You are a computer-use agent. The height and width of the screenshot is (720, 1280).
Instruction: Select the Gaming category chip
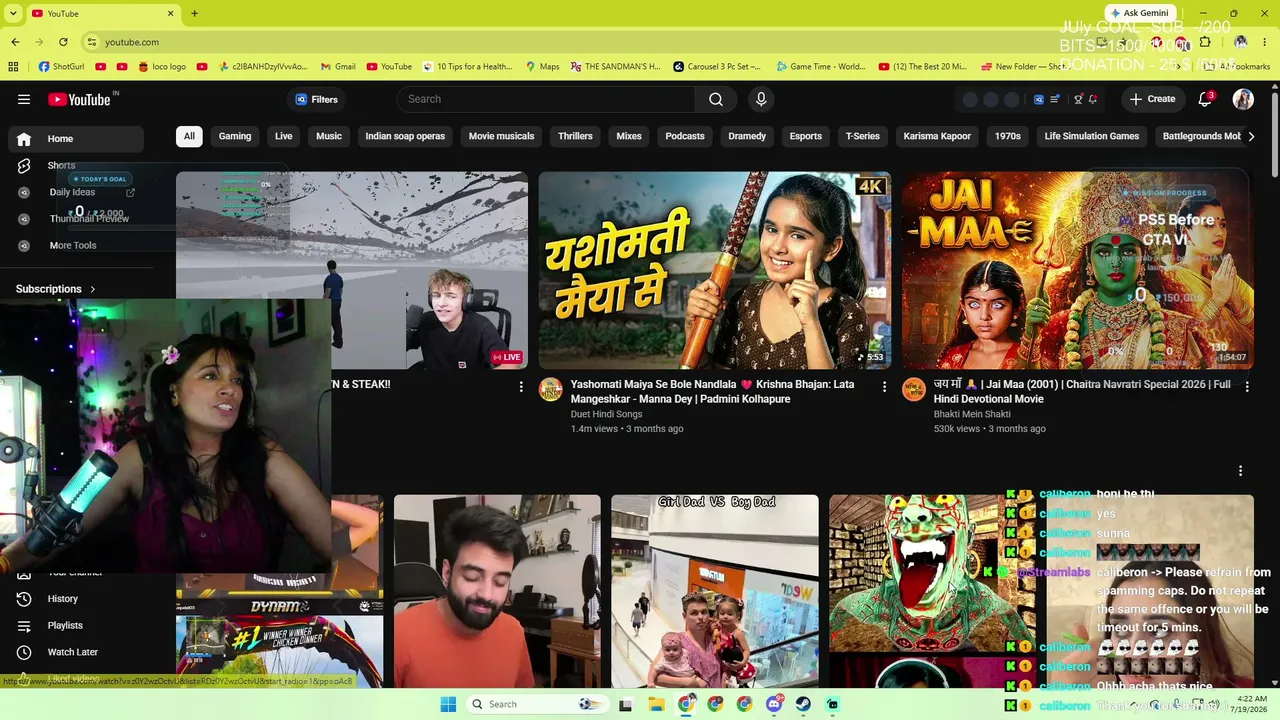(235, 136)
